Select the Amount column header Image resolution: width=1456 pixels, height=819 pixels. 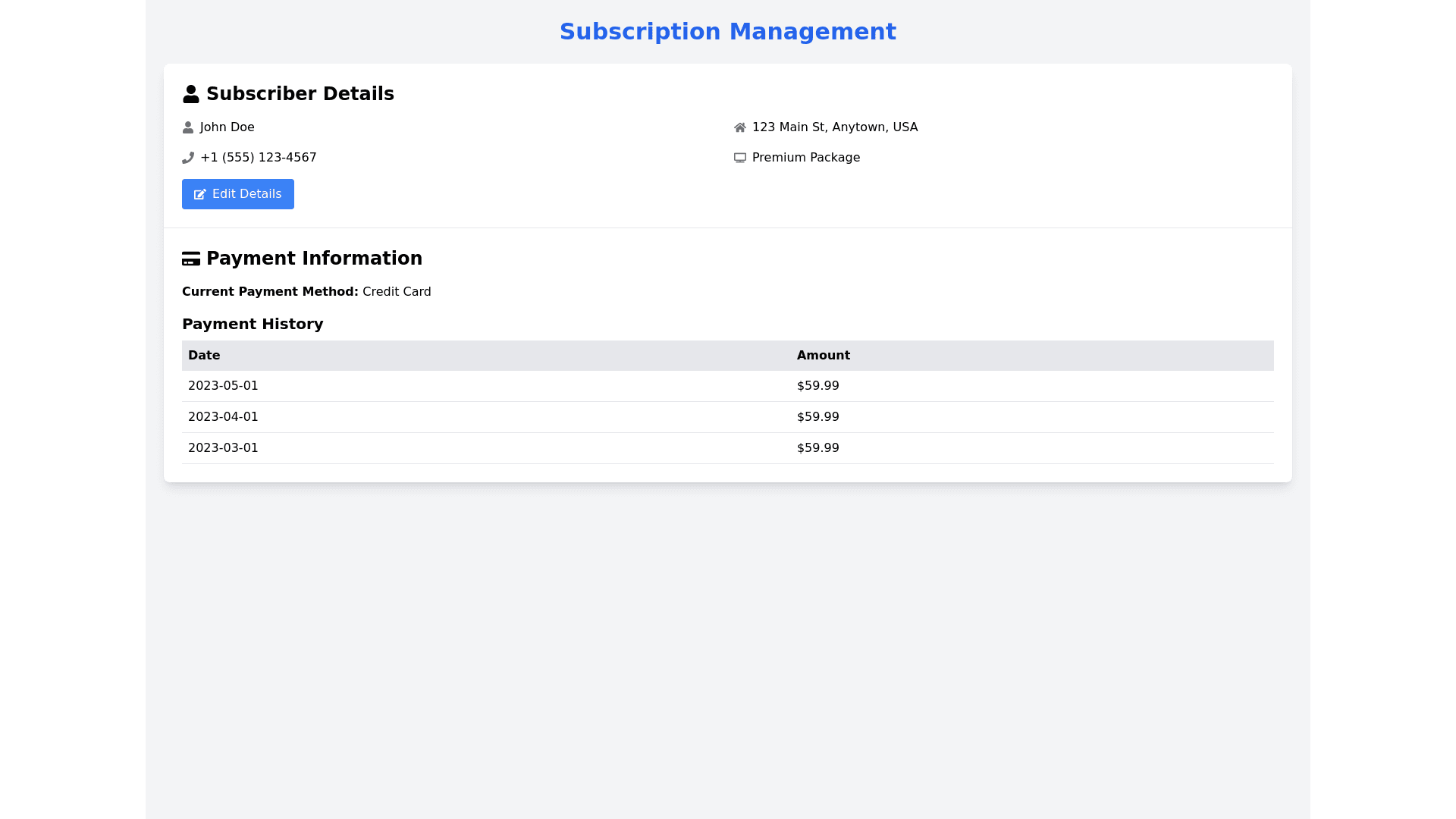[x=823, y=356]
